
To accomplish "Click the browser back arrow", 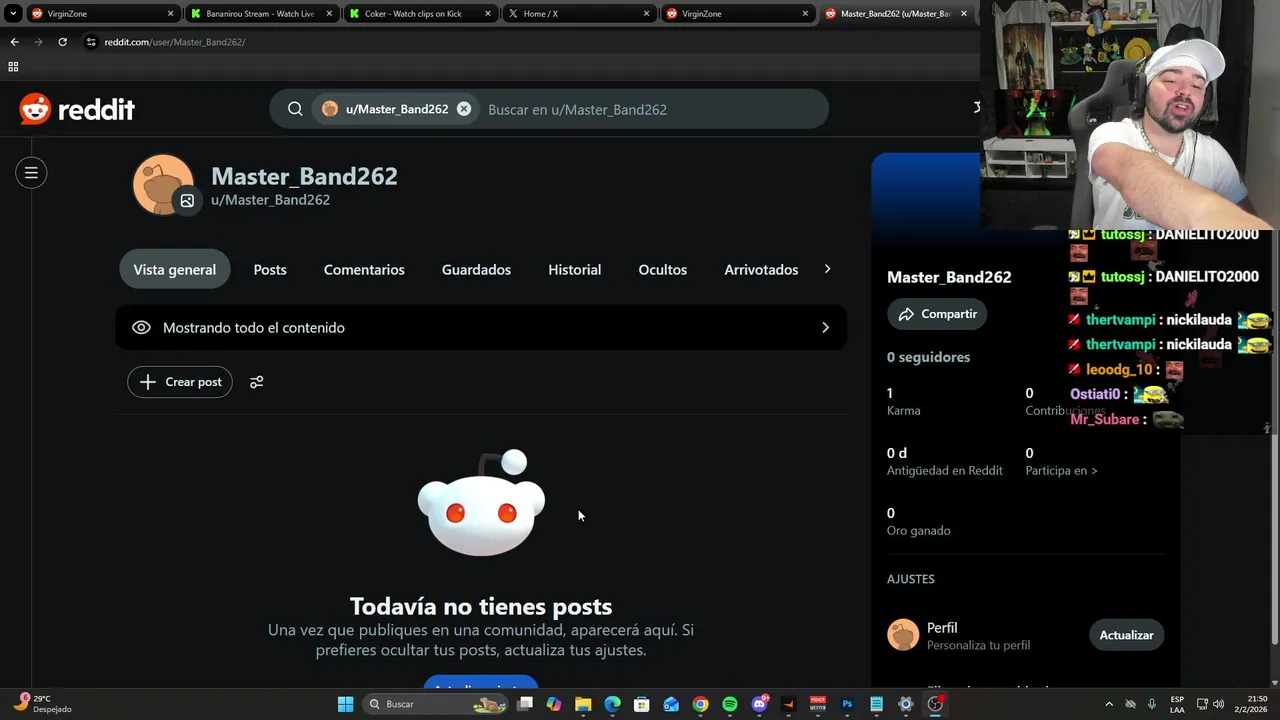I will point(14,42).
